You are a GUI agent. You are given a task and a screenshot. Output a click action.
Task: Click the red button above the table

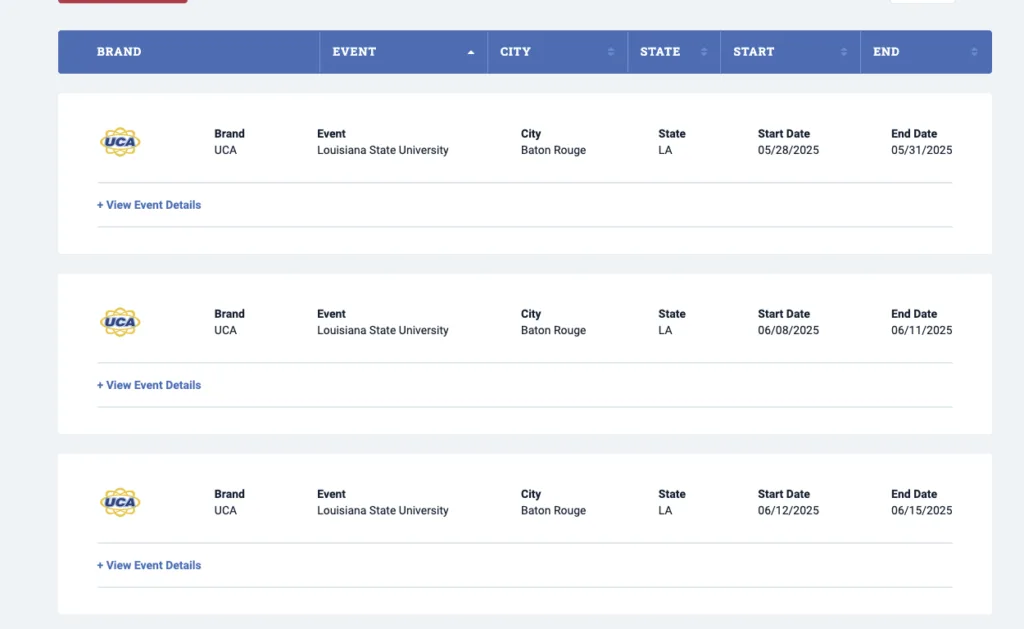(122, 1)
